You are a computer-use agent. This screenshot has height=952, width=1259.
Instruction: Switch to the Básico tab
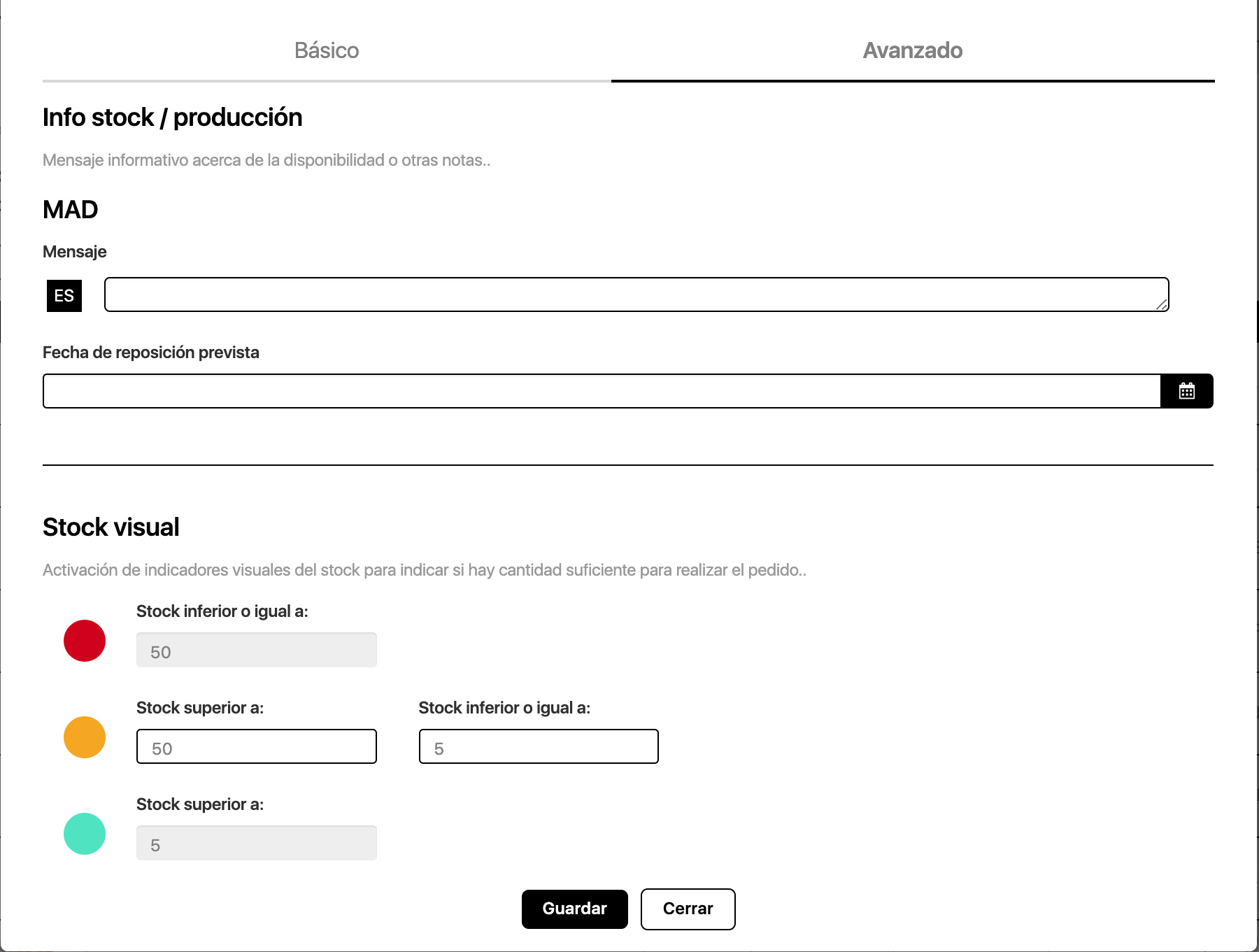[327, 50]
